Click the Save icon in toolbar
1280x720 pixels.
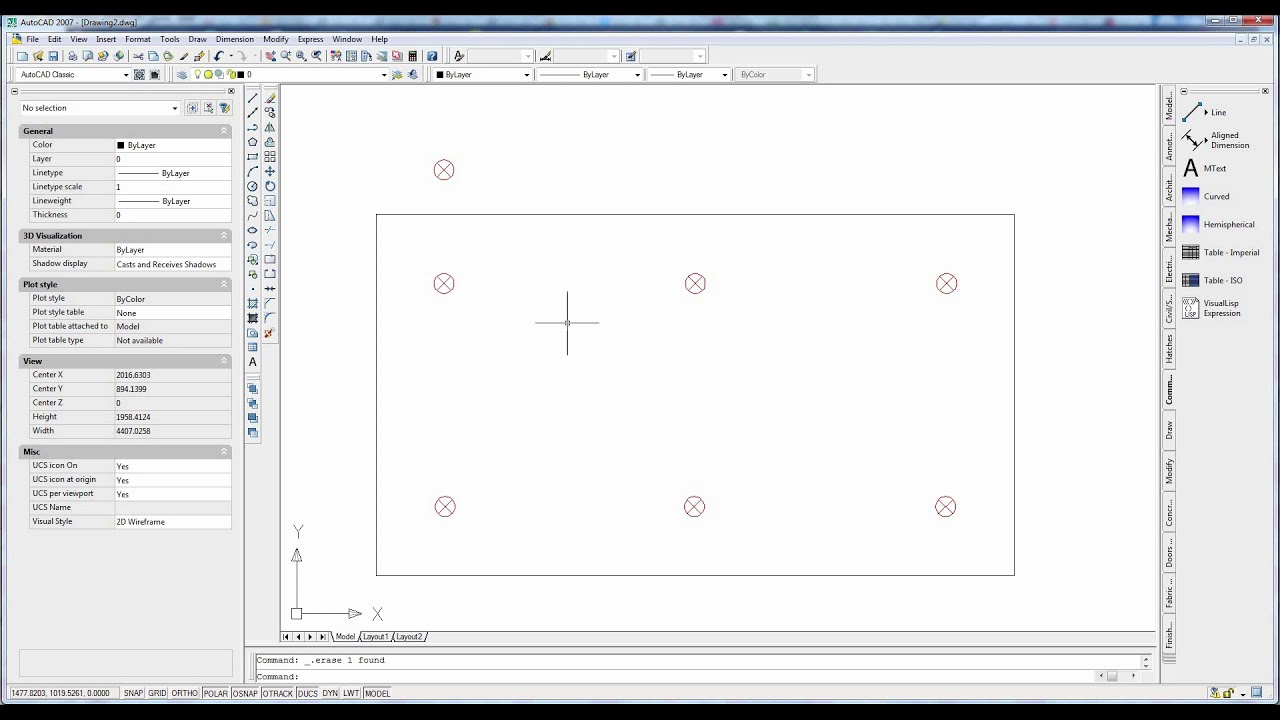tap(53, 56)
